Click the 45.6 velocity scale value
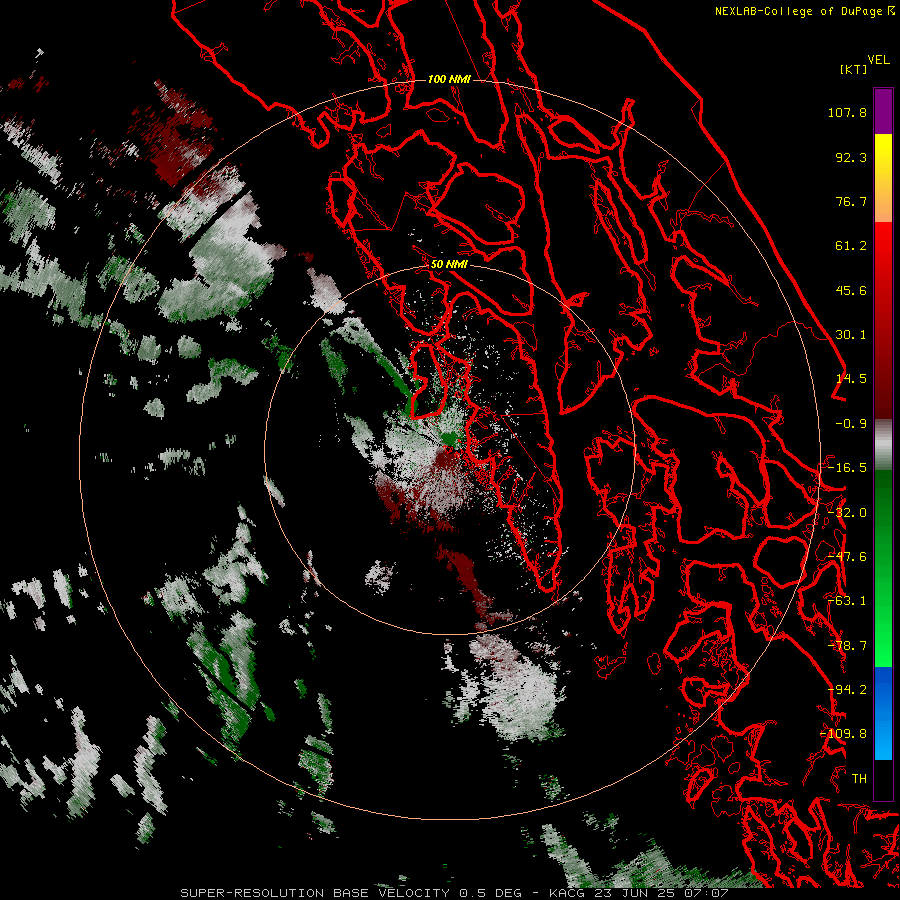Viewport: 900px width, 900px height. [851, 290]
